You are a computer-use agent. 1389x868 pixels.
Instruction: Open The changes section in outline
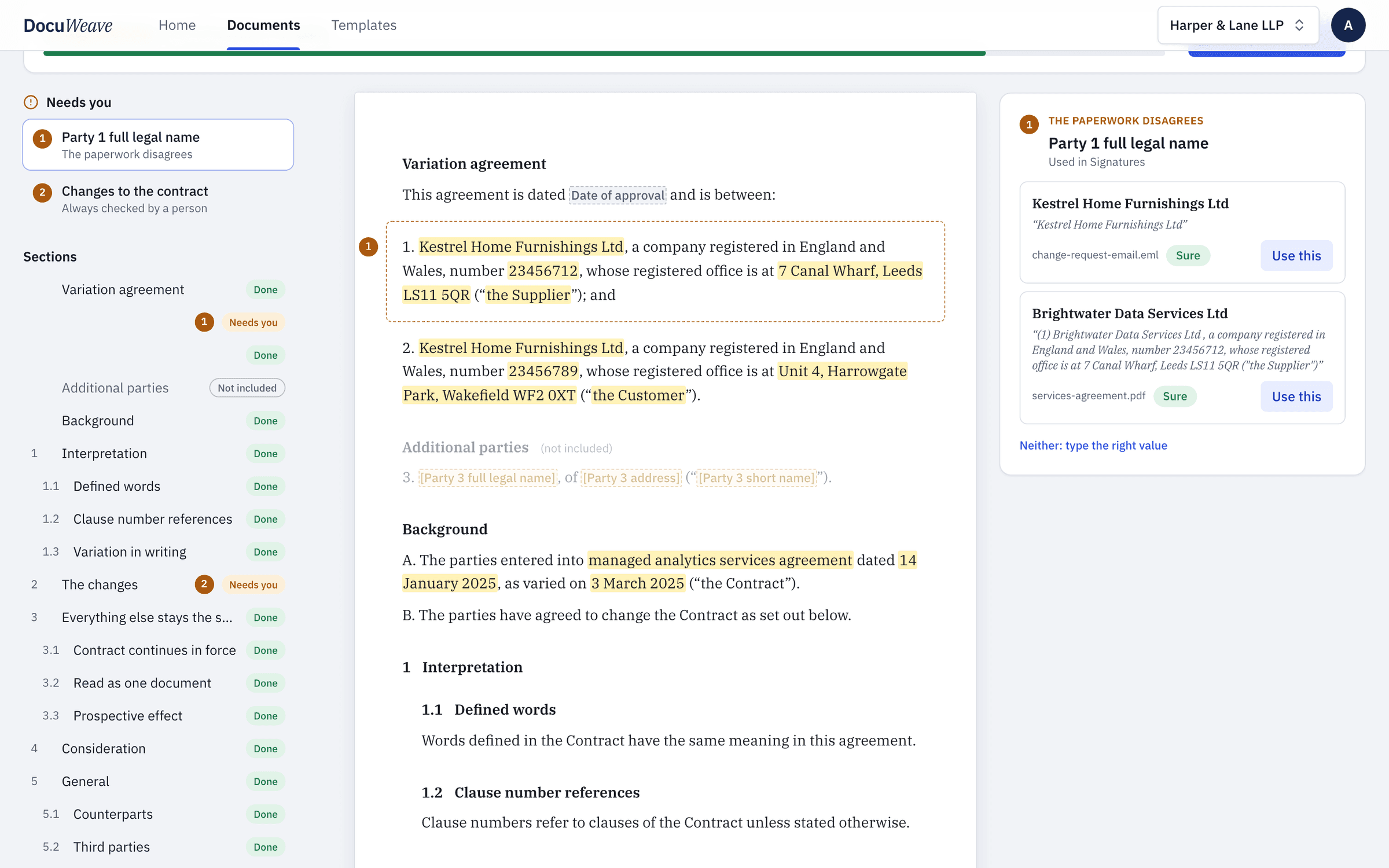[158, 584]
